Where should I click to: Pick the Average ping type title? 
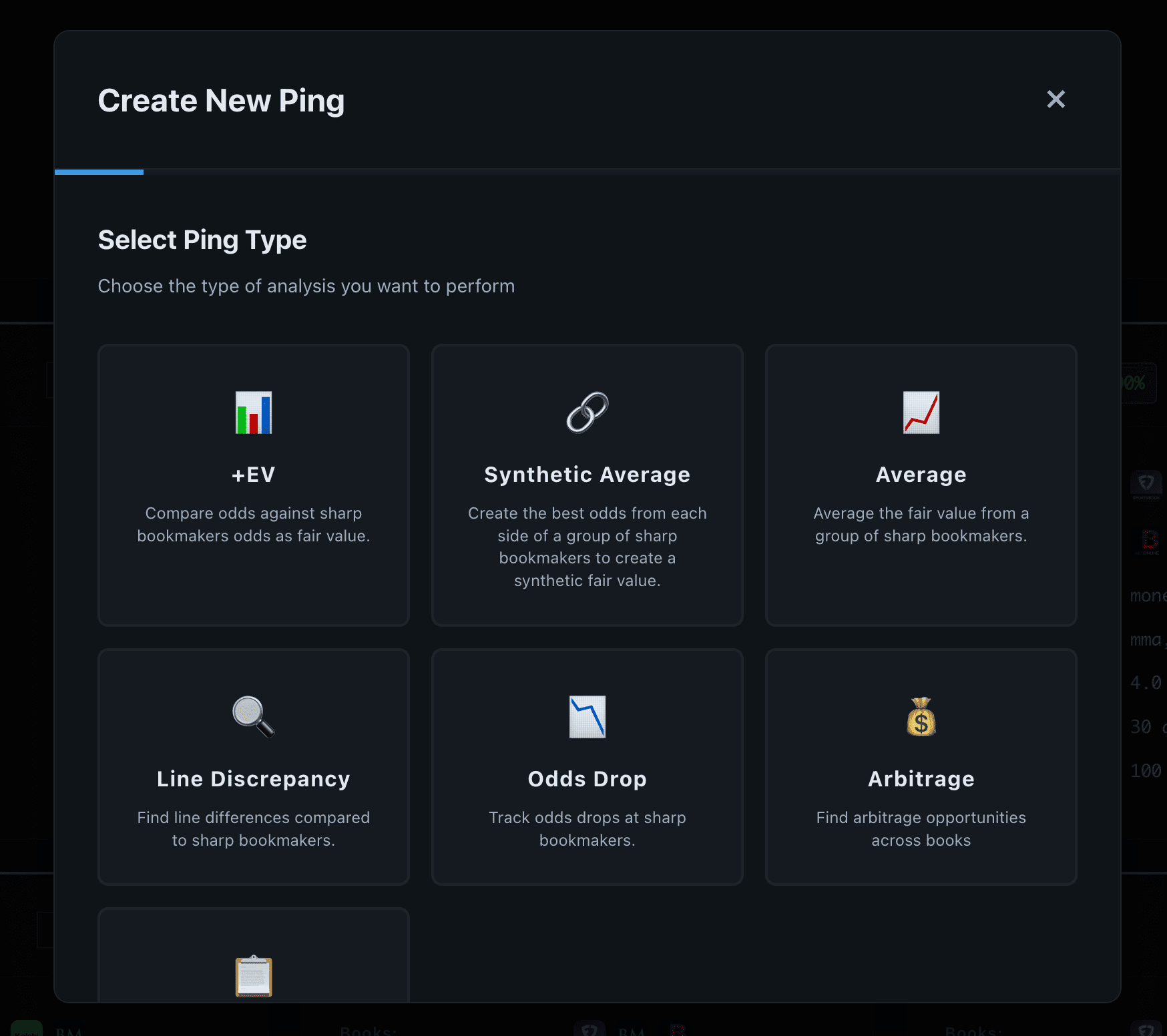coord(921,475)
